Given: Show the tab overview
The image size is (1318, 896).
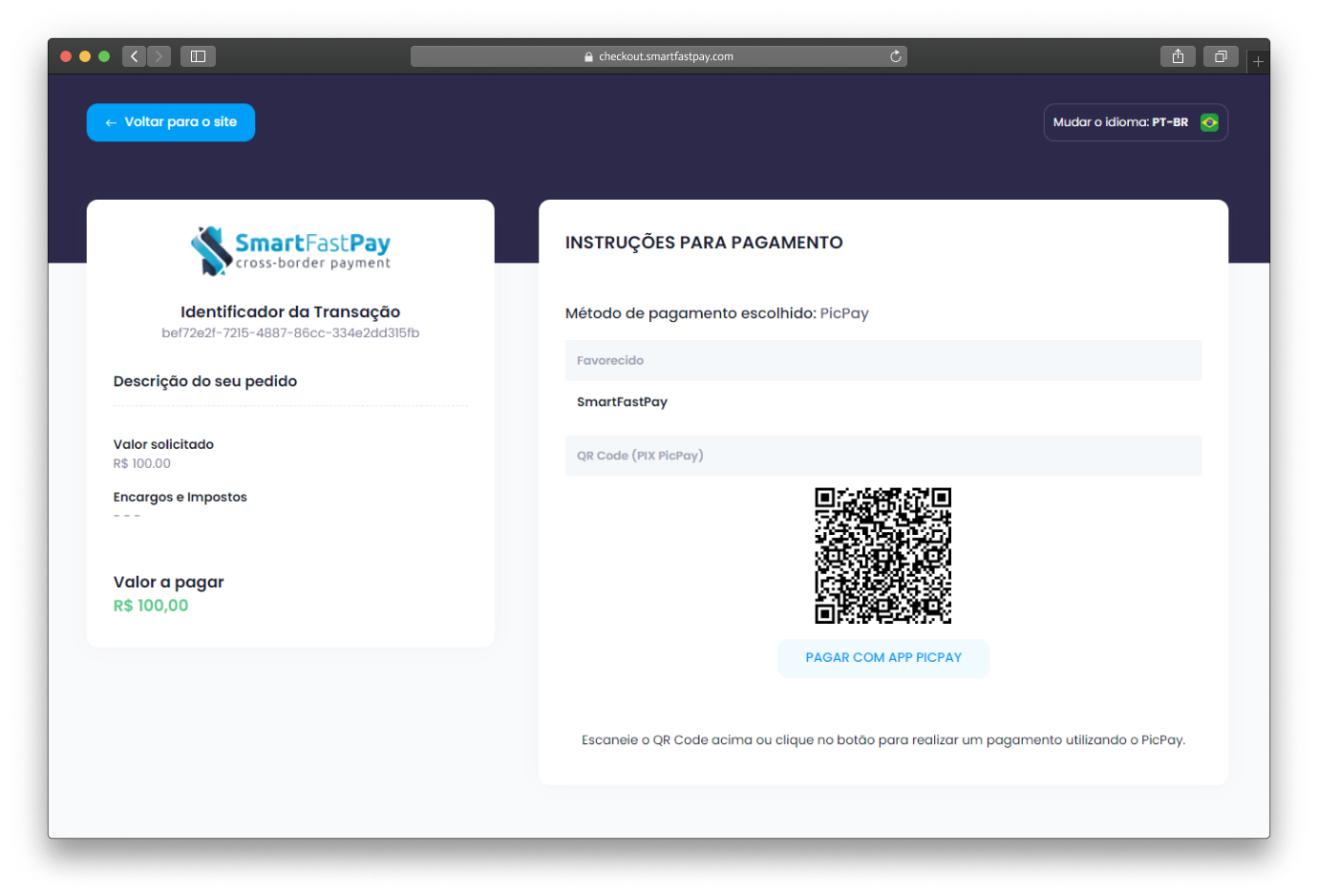Looking at the screenshot, I should click(1221, 56).
